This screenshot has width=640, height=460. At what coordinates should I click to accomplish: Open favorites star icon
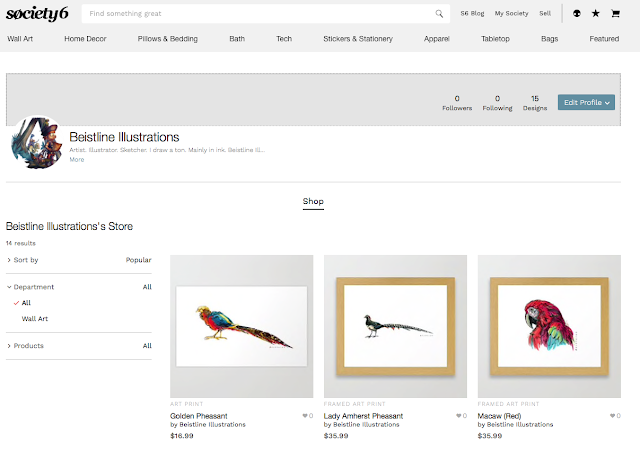pyautogui.click(x=596, y=14)
